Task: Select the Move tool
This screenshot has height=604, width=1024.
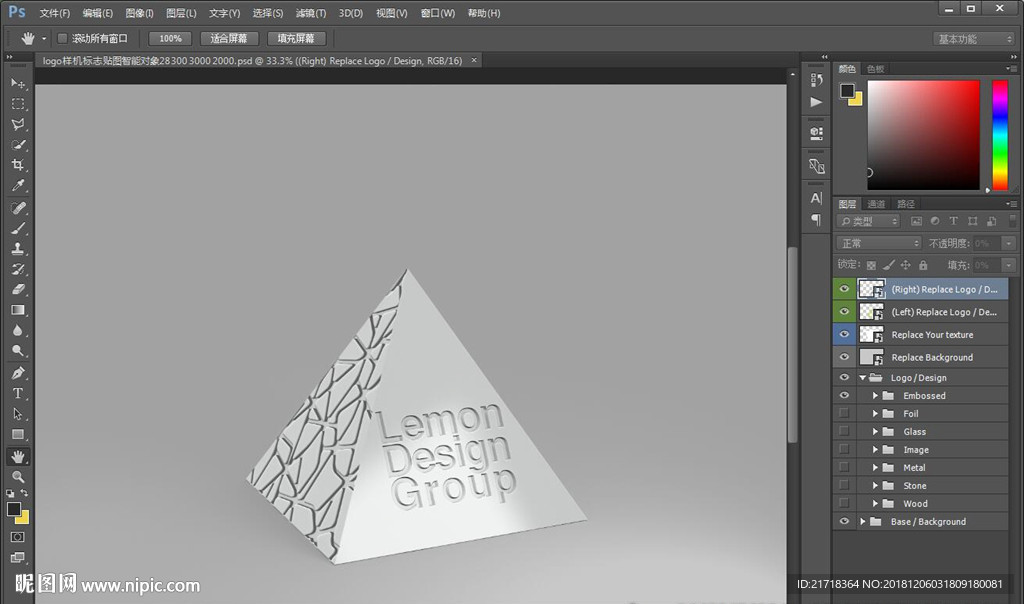Action: [x=18, y=83]
